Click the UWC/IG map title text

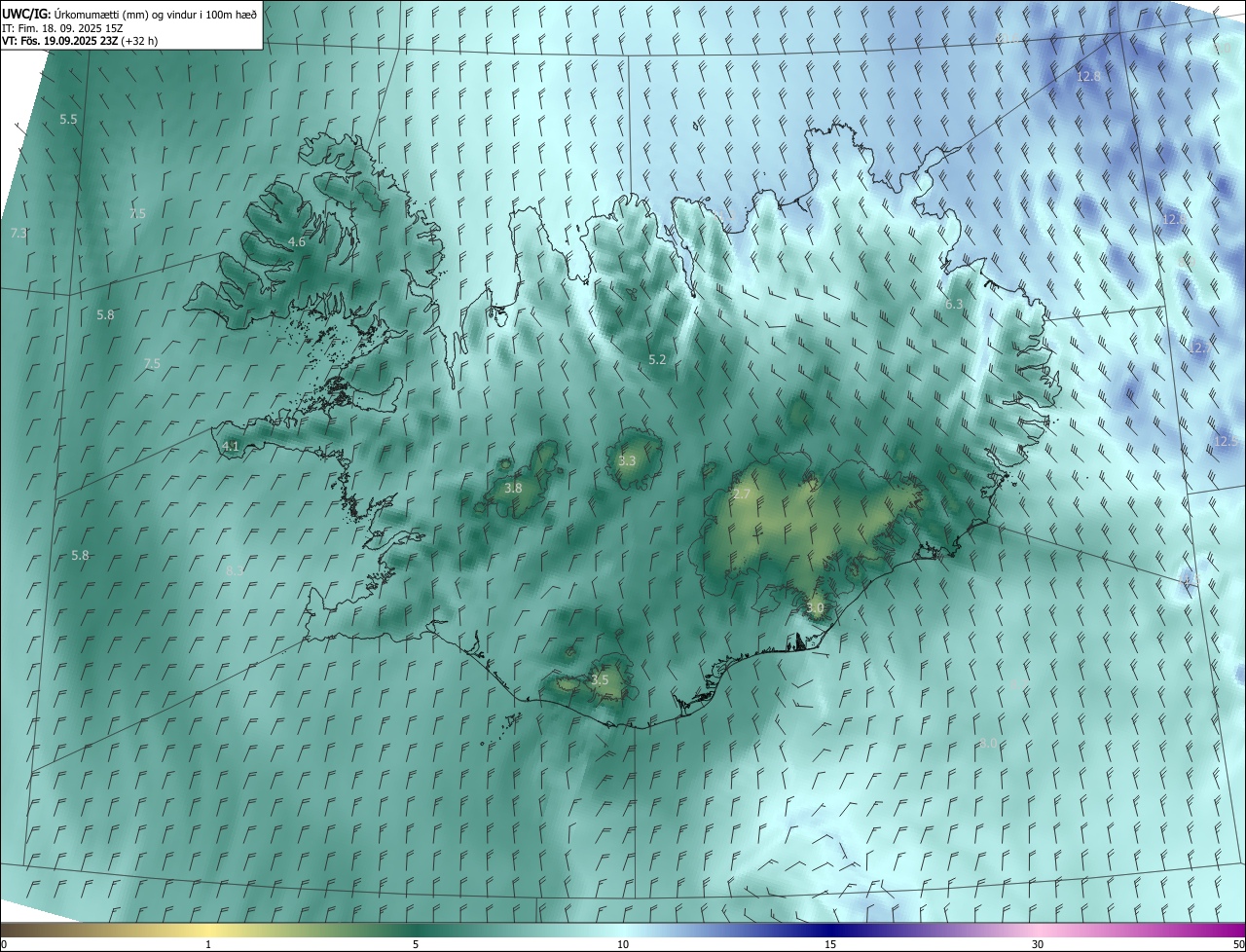coord(128,14)
